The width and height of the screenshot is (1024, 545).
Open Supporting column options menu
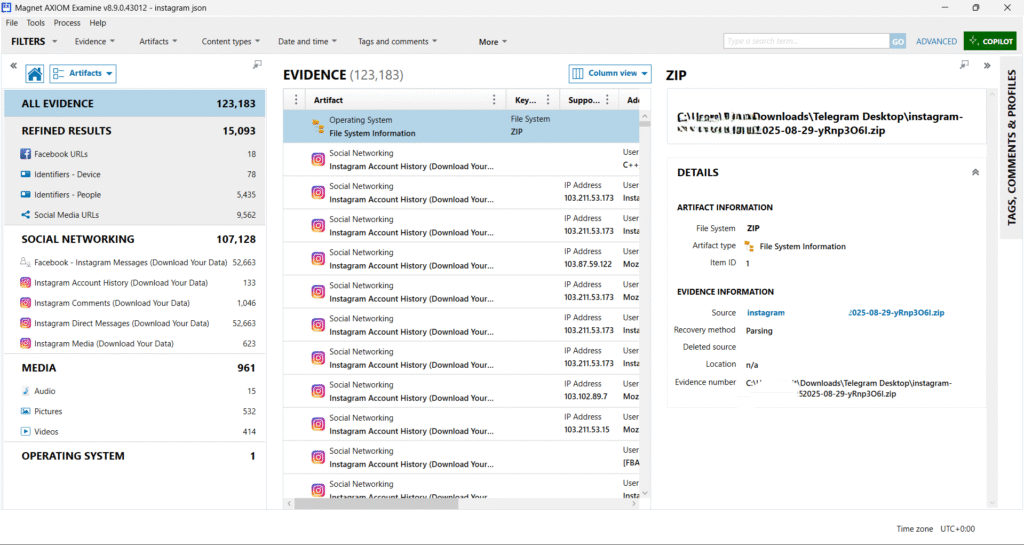click(x=607, y=100)
